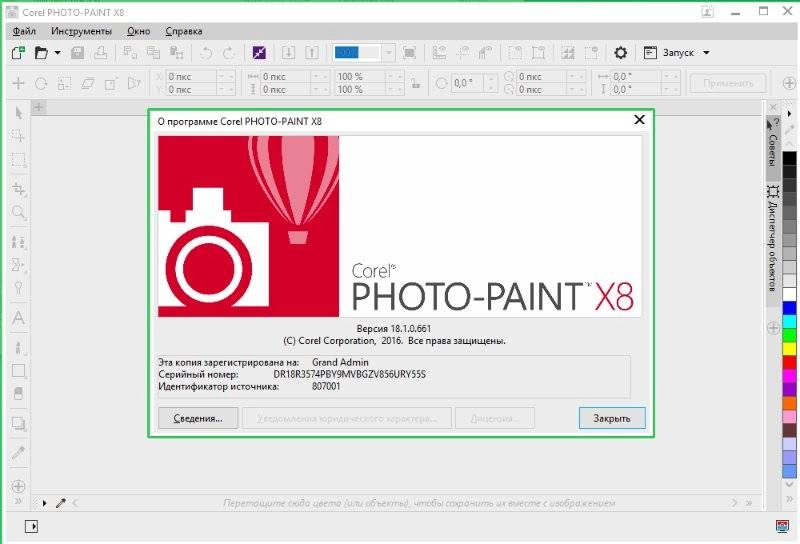
Task: Pick the orange swatch in color palette
Action: [x=789, y=403]
